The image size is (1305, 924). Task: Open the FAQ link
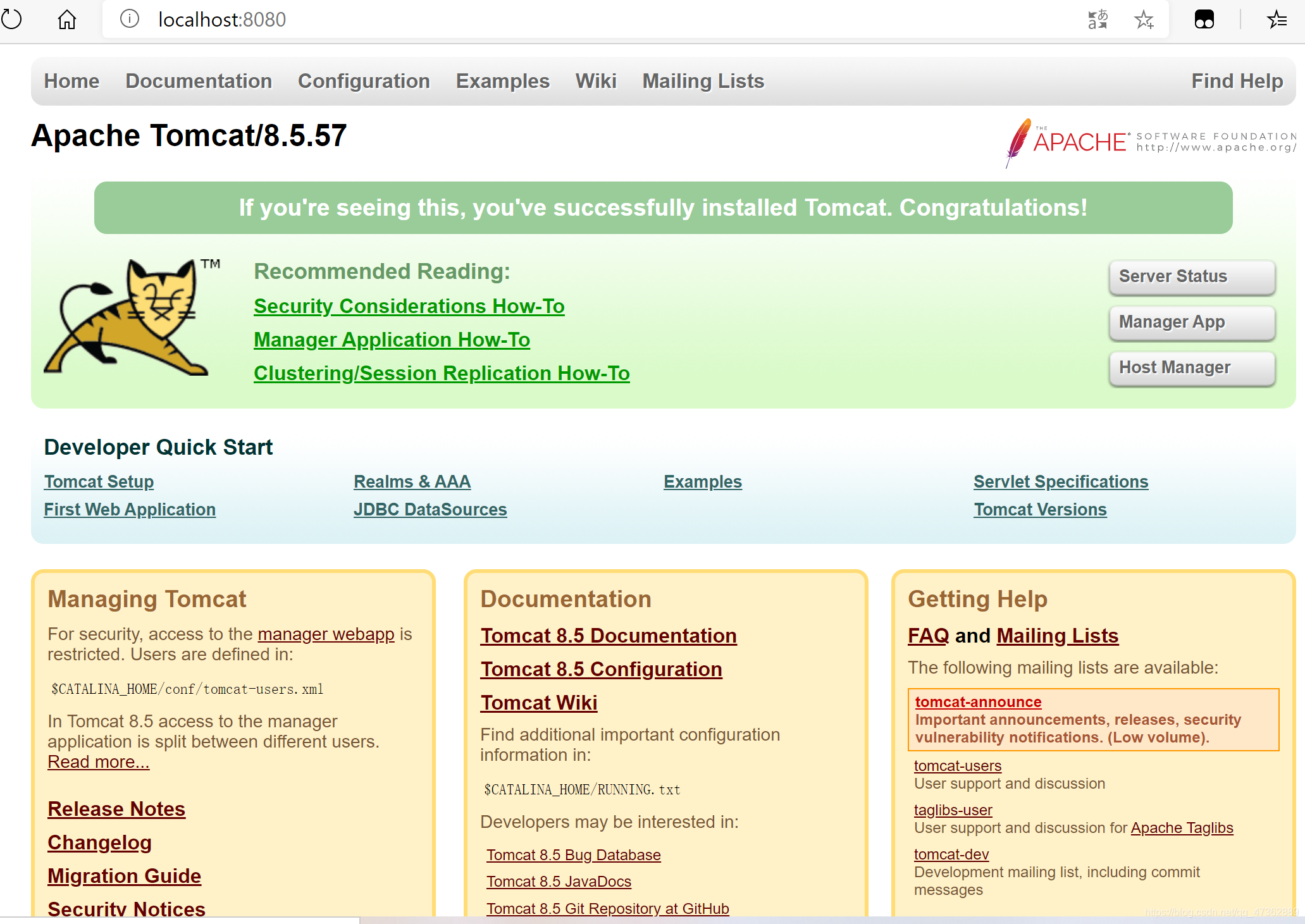(x=928, y=636)
